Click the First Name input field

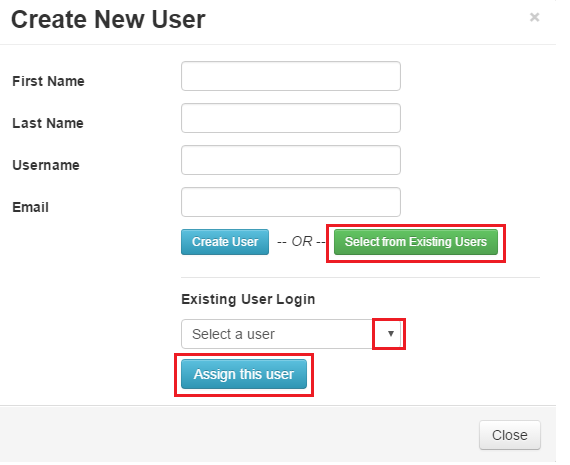point(291,76)
